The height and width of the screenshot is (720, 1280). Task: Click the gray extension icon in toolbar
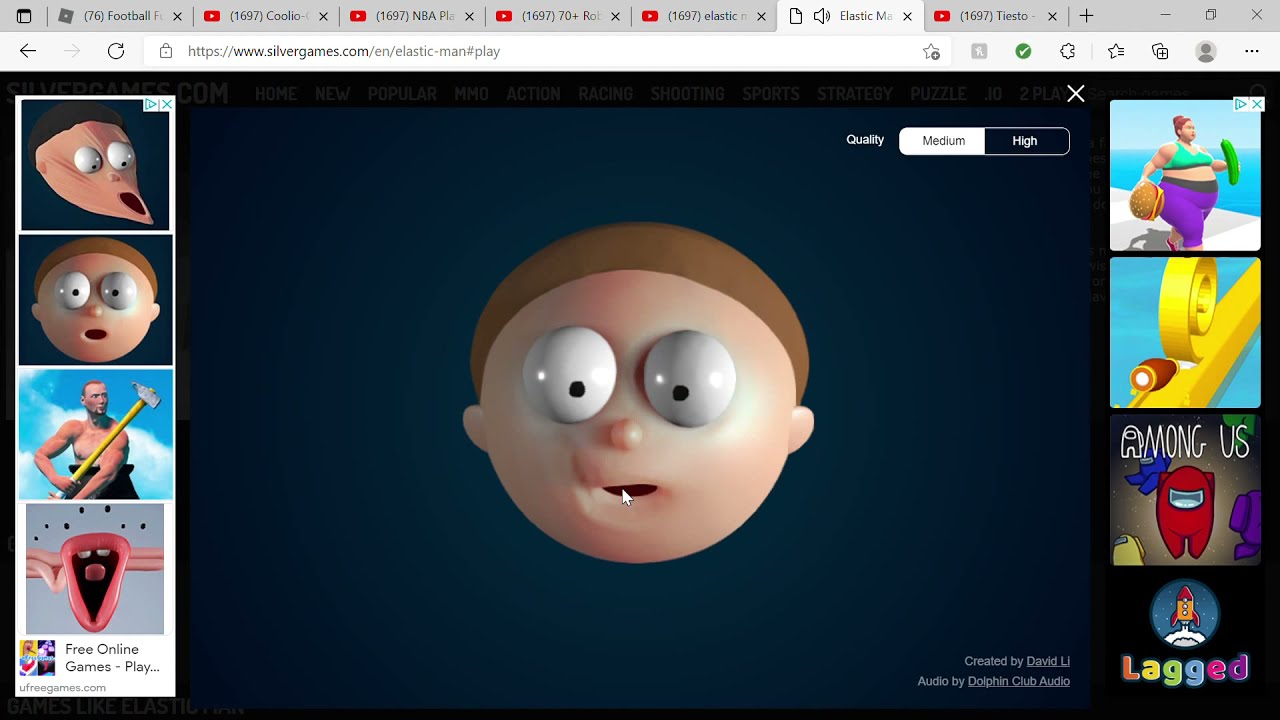pos(979,51)
